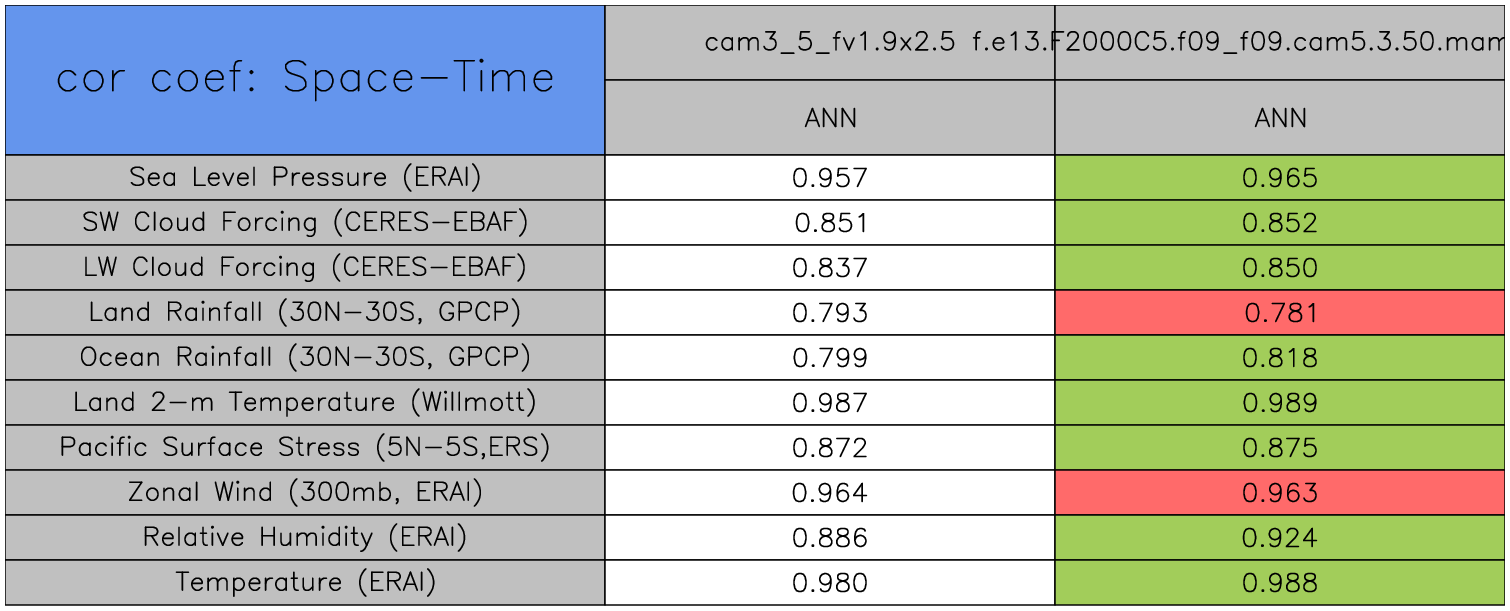Select the green cell with value 0.965
Image resolution: width=1510 pixels, height=611 pixels.
point(1280,178)
